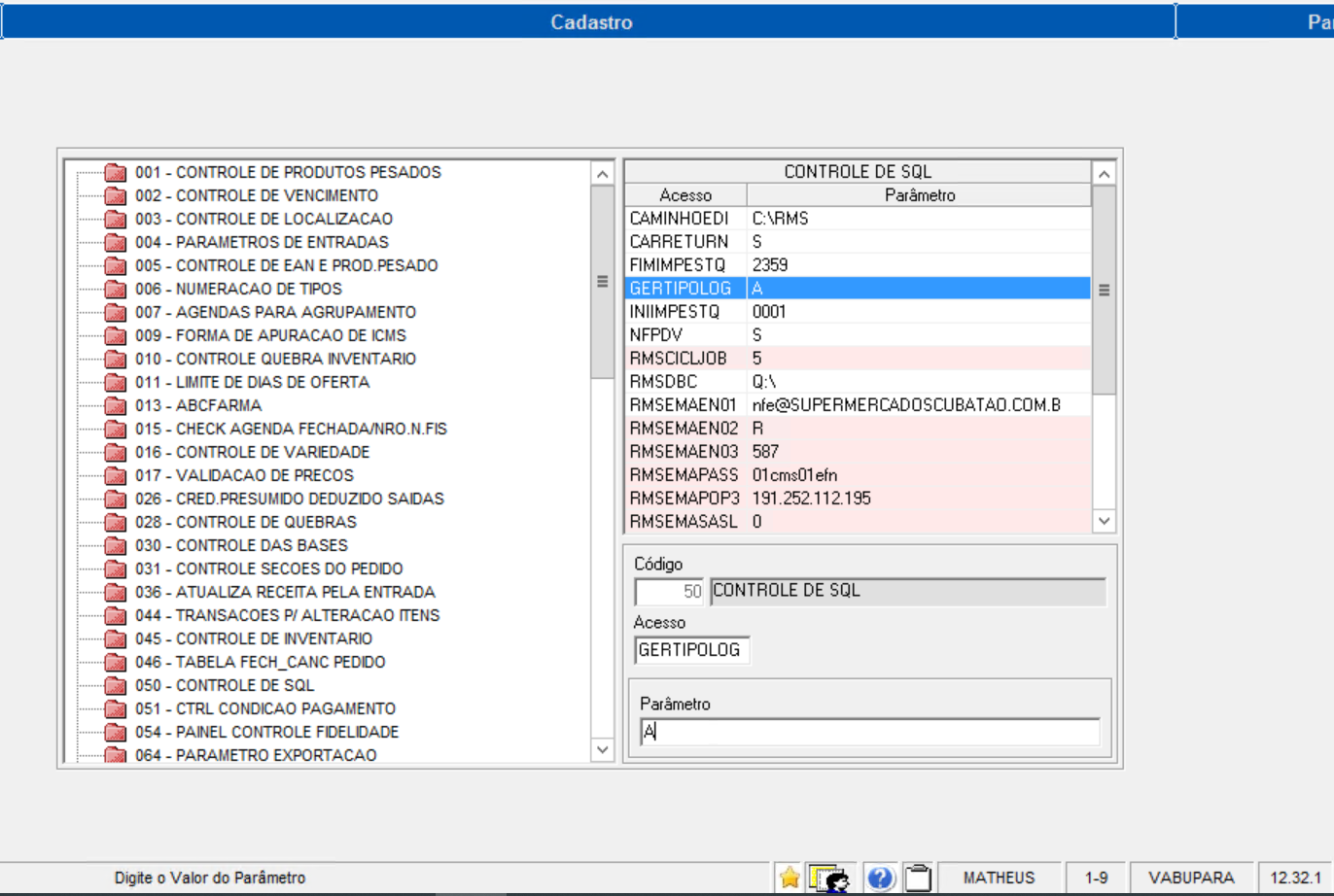Click folder icon of 004 - PARAMETROS DE ENTRADAS
This screenshot has height=896, width=1334.
[116, 243]
